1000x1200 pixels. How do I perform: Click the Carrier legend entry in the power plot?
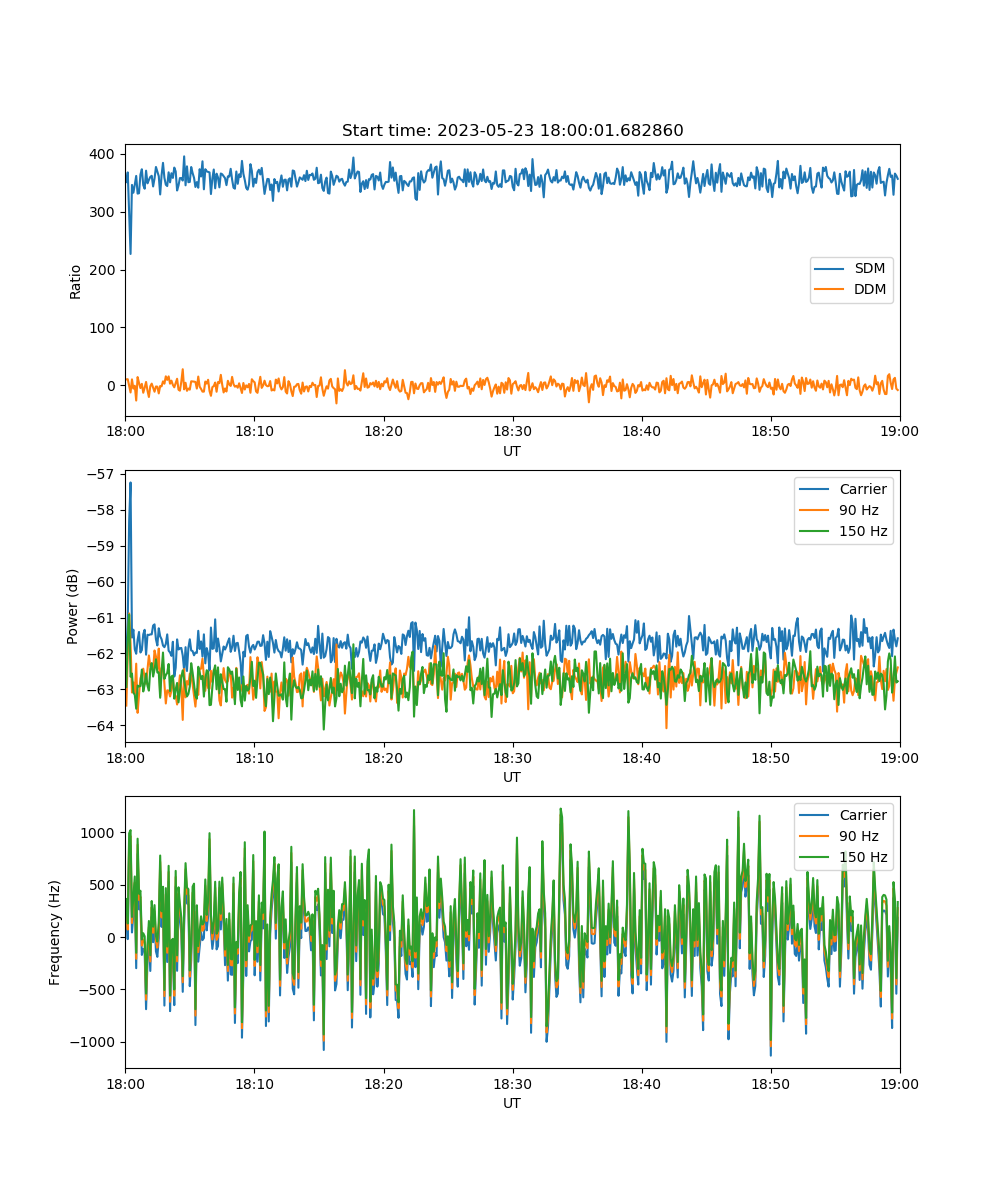(x=844, y=489)
